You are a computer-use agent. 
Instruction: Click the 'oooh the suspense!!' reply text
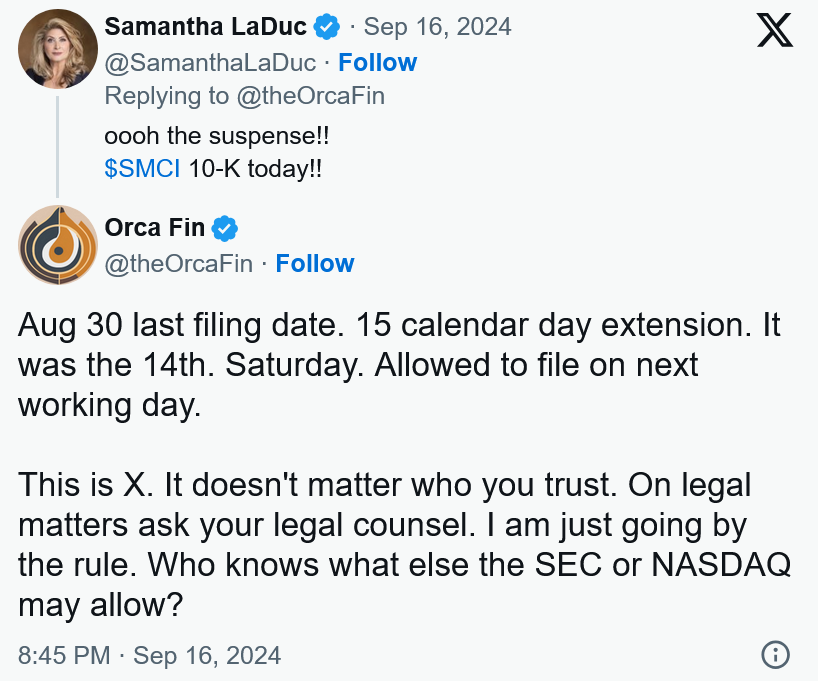[x=216, y=136]
